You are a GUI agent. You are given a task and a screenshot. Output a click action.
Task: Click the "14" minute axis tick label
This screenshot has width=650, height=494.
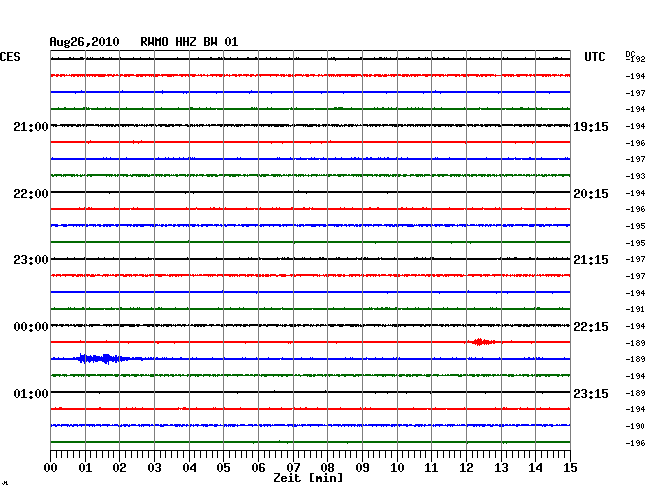(535, 467)
